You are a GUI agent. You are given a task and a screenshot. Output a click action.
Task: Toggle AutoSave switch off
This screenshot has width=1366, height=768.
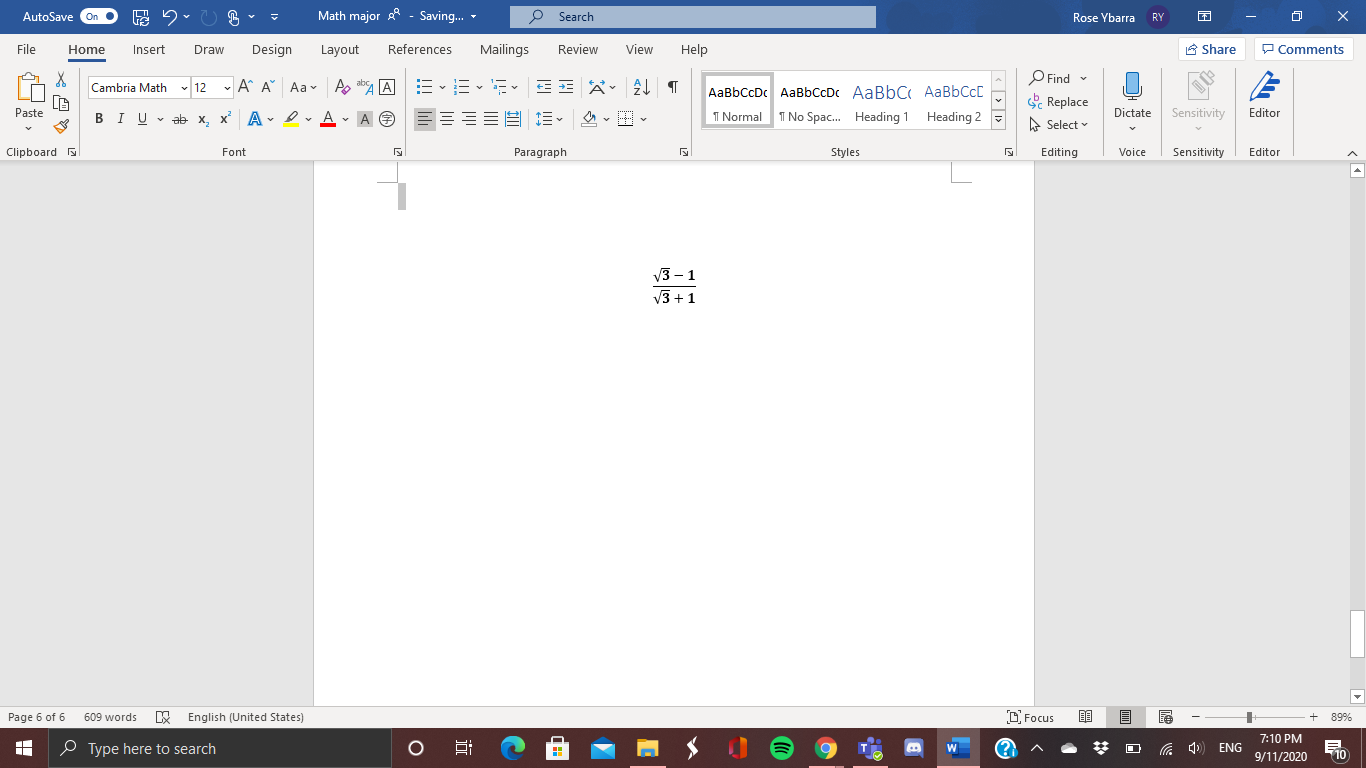click(98, 17)
